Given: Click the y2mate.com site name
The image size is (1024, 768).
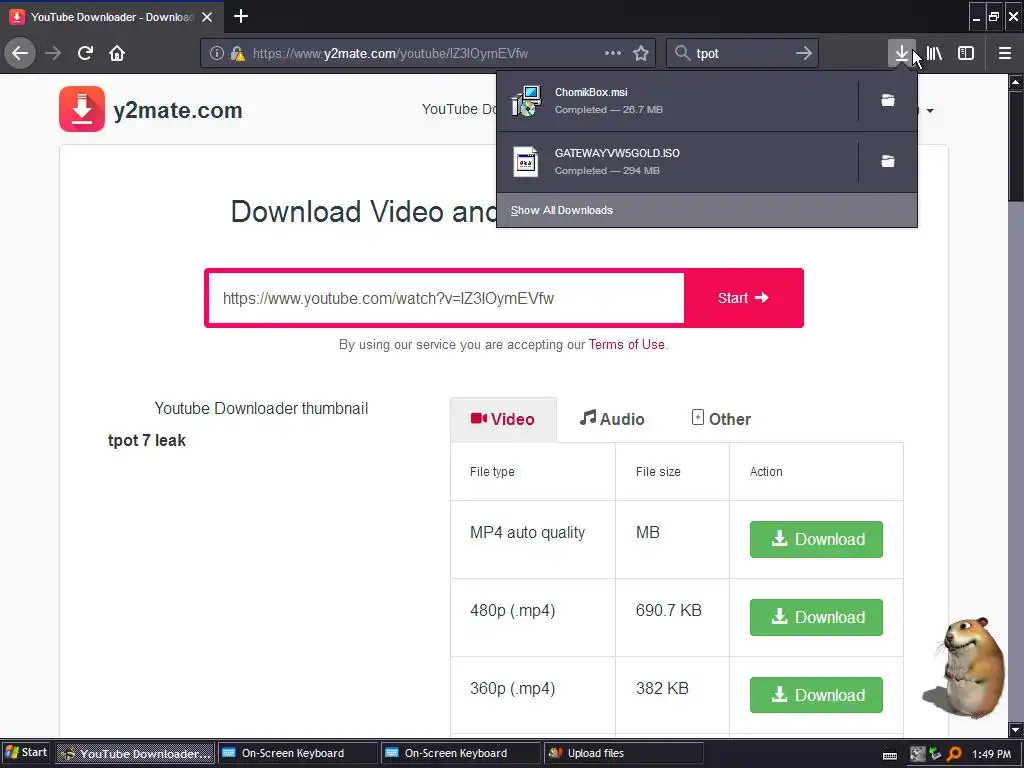Looking at the screenshot, I should 178,110.
